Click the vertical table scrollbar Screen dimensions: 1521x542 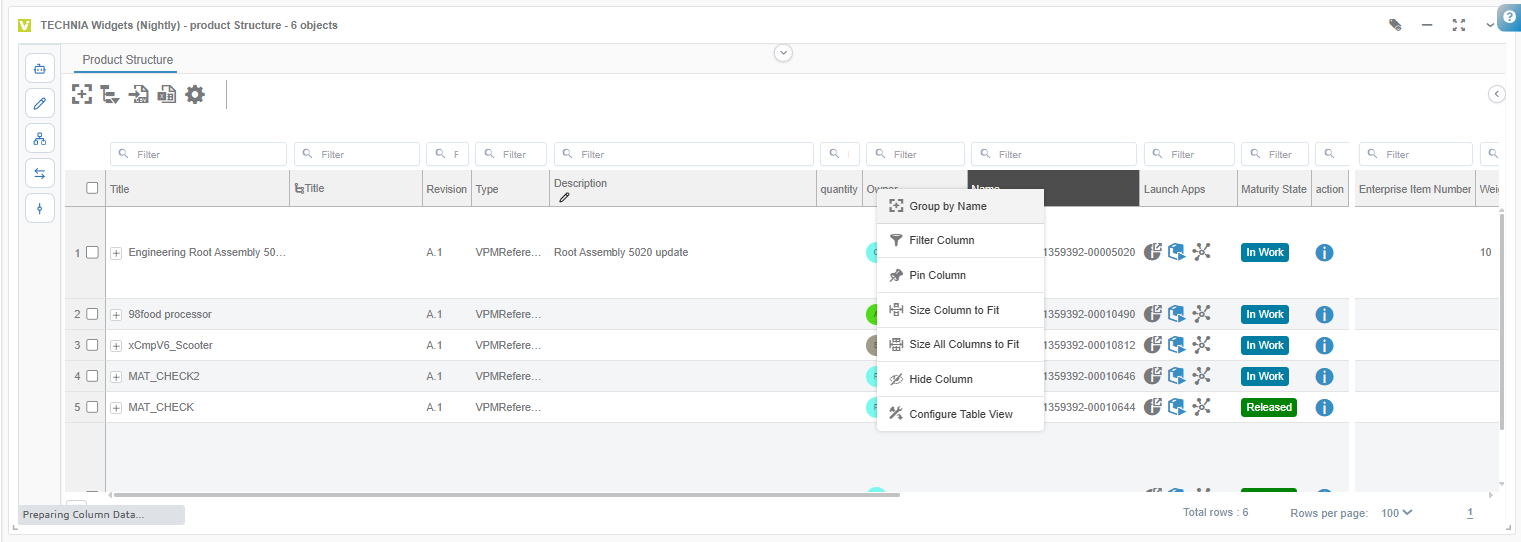tap(1500, 320)
